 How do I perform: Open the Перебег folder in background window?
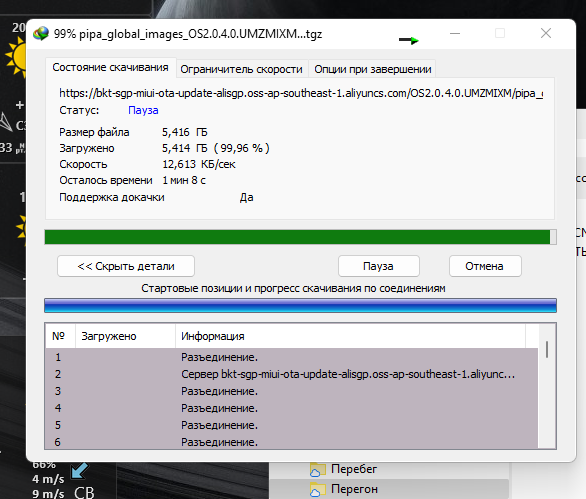pos(354,469)
